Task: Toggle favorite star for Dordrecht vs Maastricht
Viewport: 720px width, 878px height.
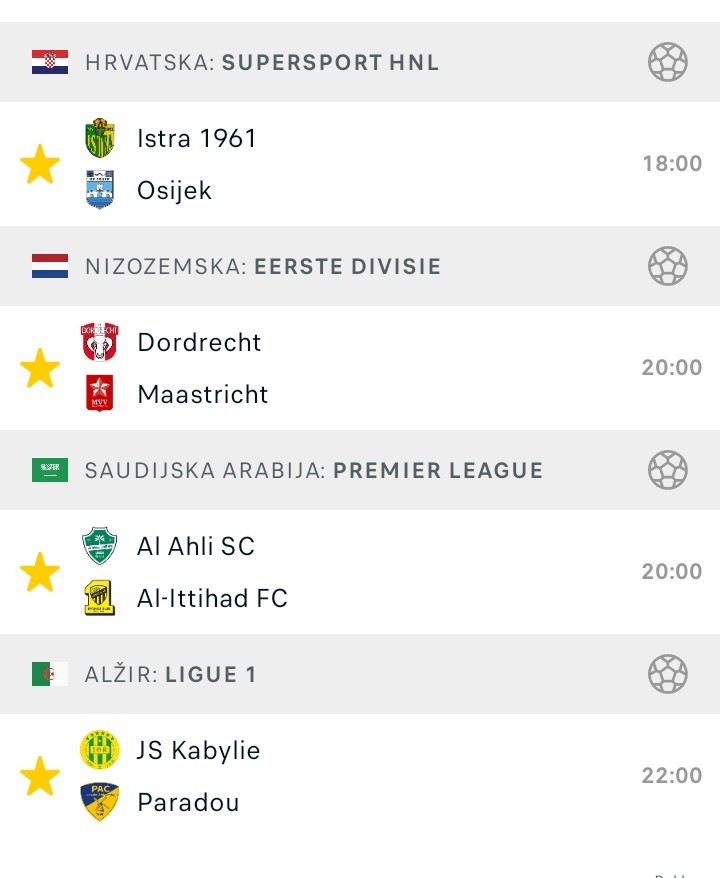Action: click(x=40, y=368)
